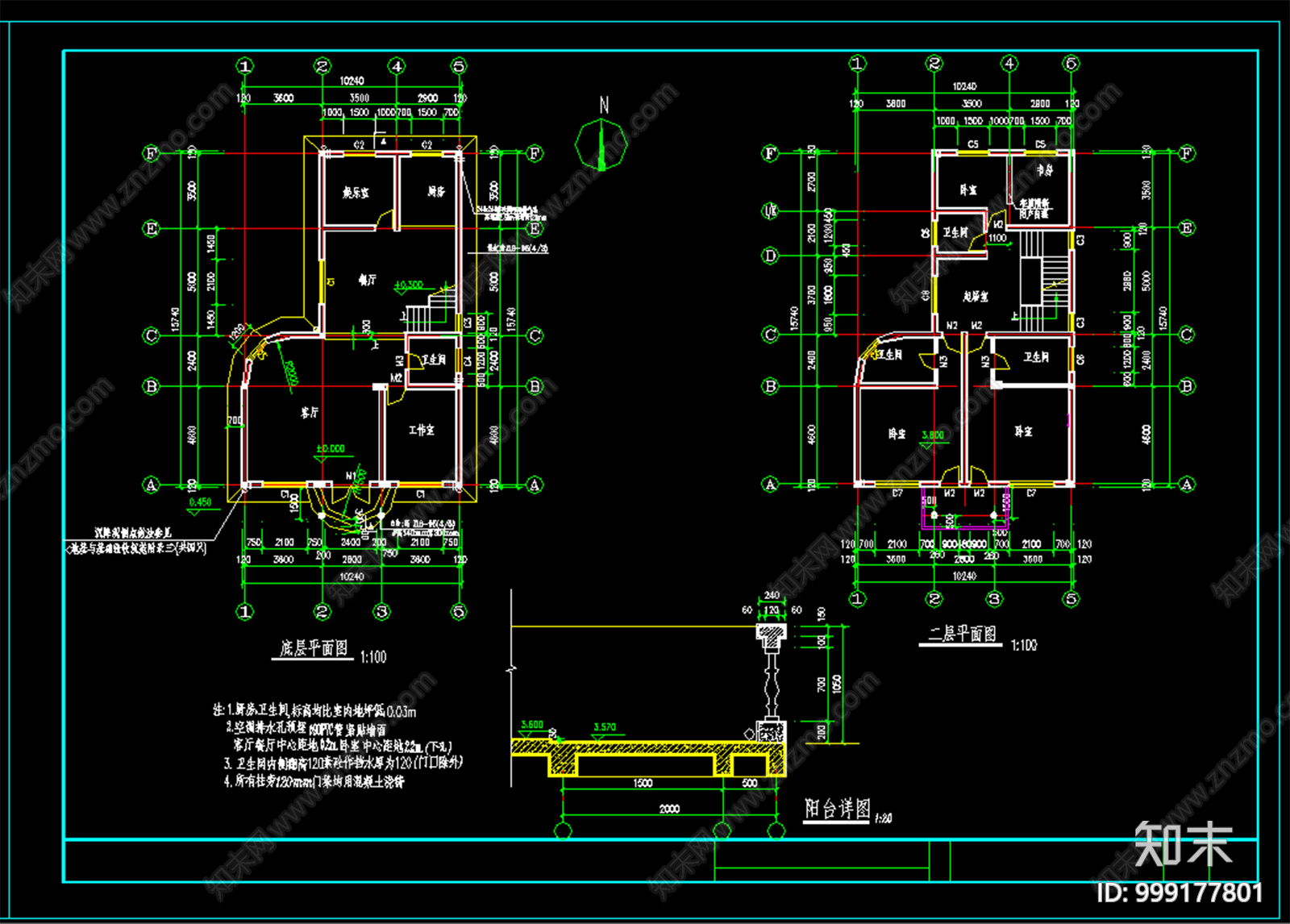Click the 1:20 scale label
The image size is (1290, 924).
coord(884,818)
